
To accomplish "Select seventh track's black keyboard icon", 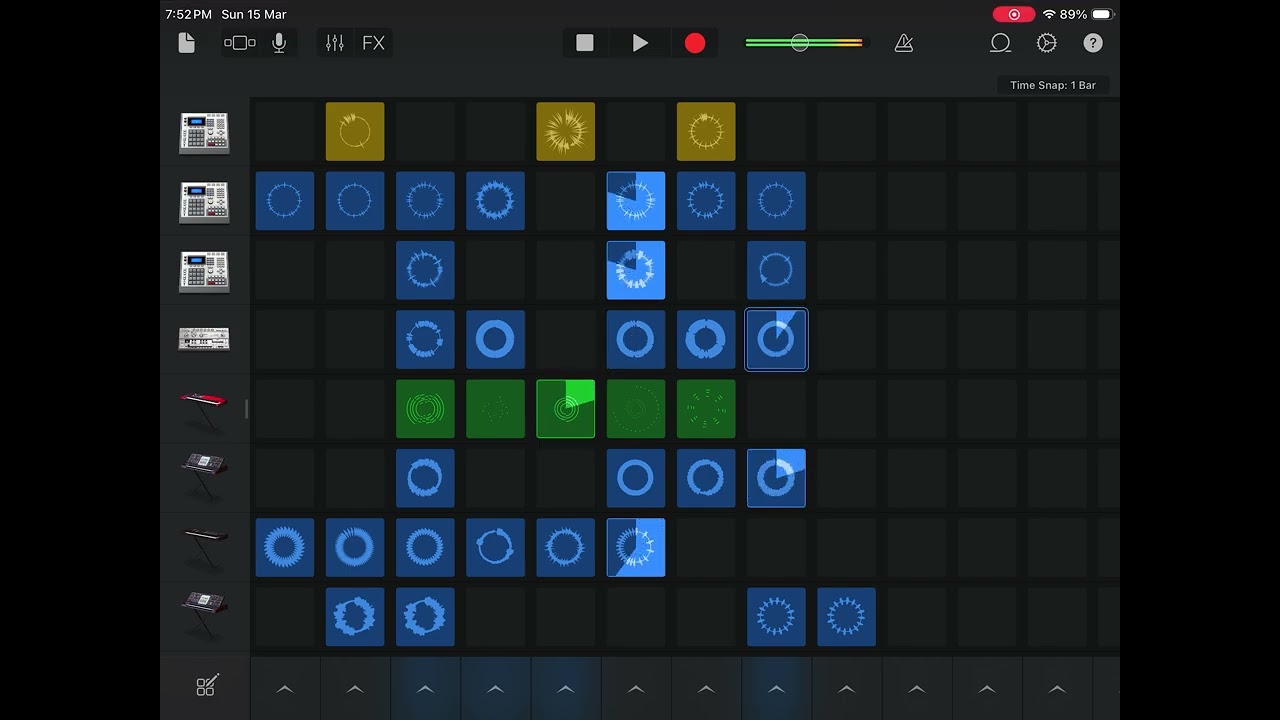I will point(204,547).
